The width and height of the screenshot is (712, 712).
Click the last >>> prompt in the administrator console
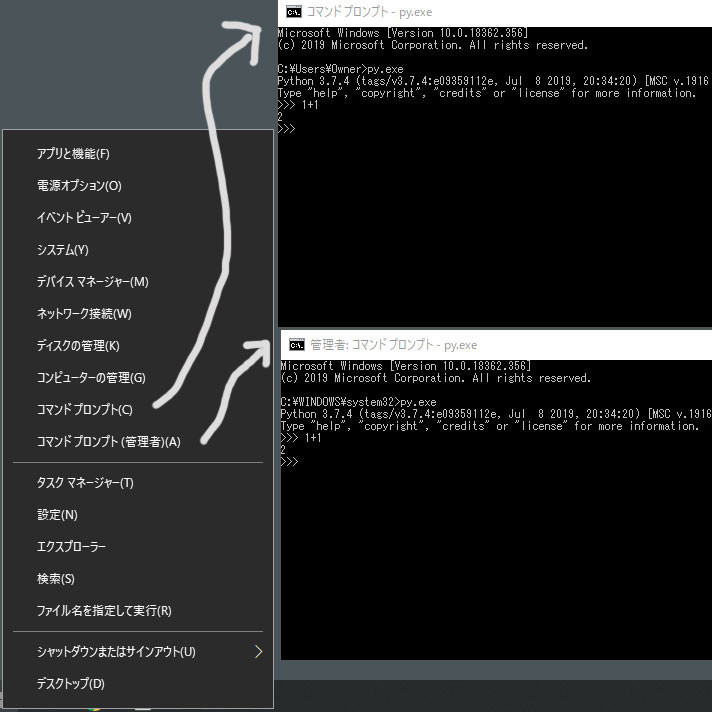point(290,462)
